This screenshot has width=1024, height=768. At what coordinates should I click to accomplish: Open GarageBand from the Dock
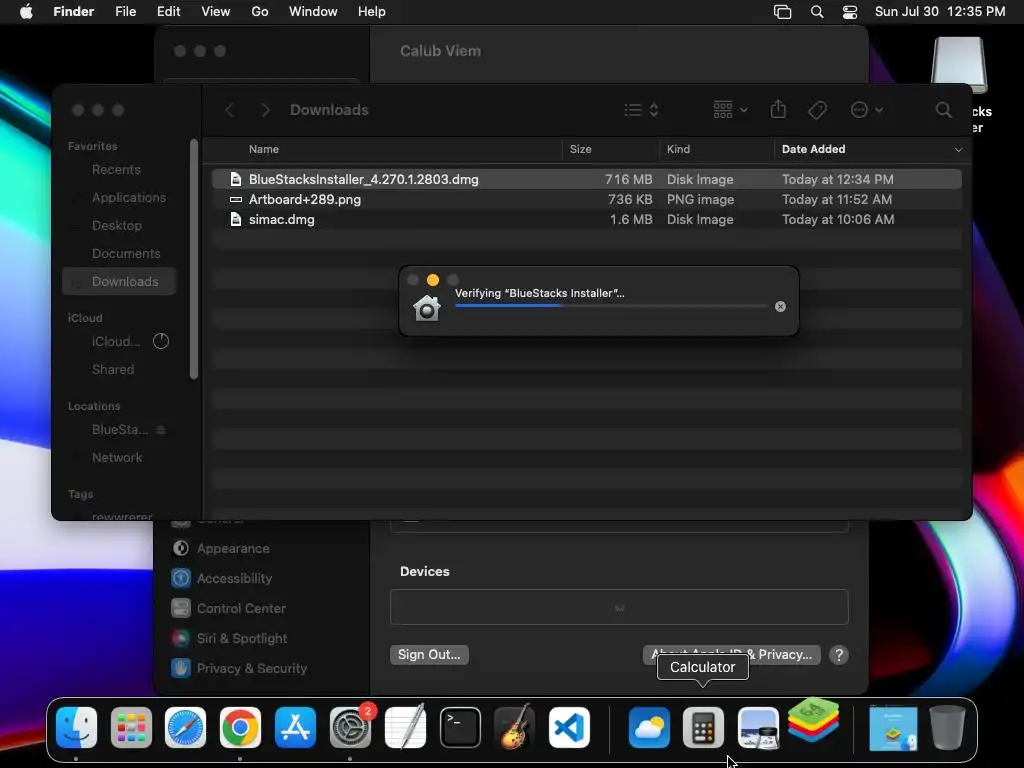coord(515,727)
